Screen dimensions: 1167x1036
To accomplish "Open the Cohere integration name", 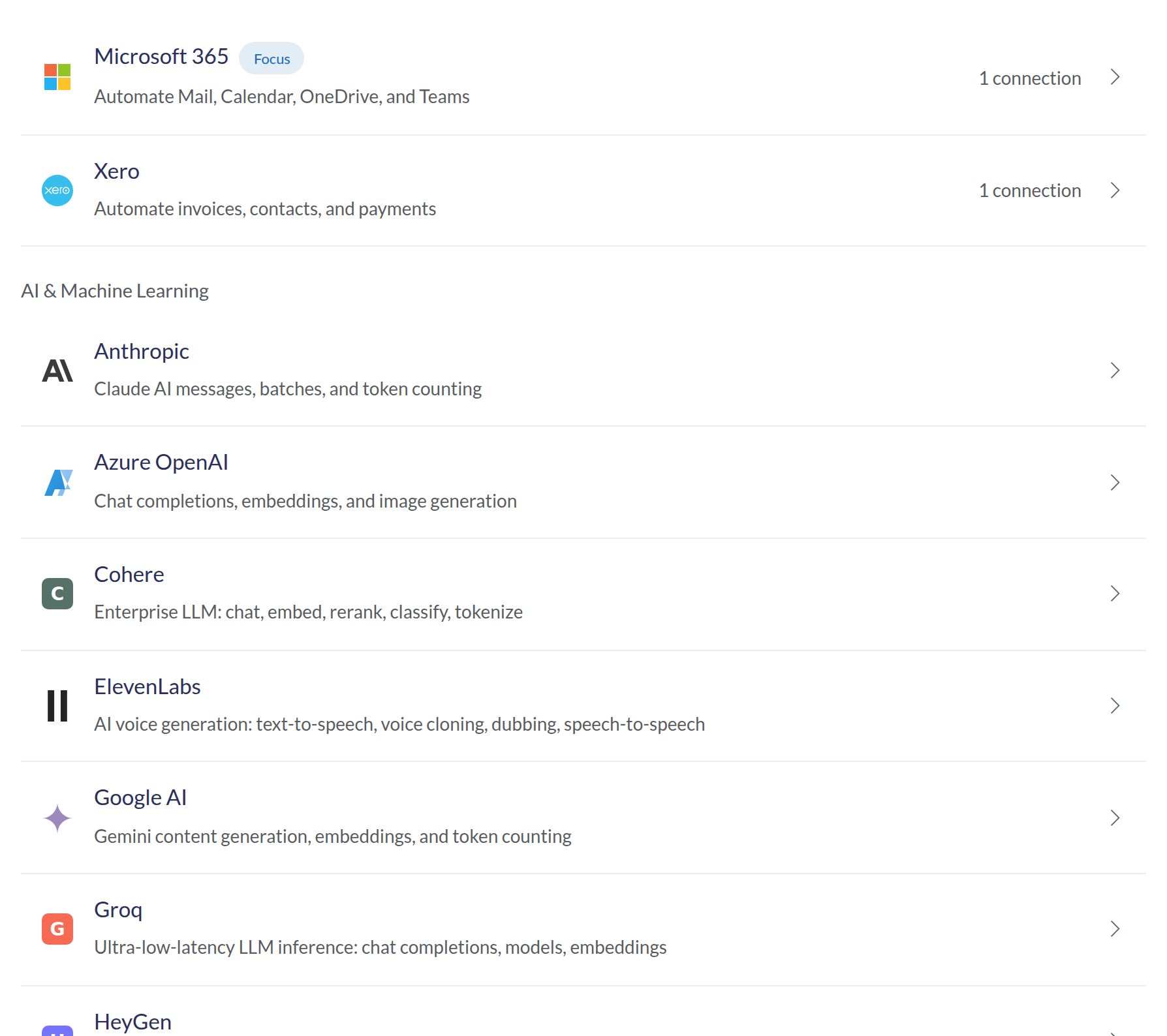I will (x=129, y=575).
